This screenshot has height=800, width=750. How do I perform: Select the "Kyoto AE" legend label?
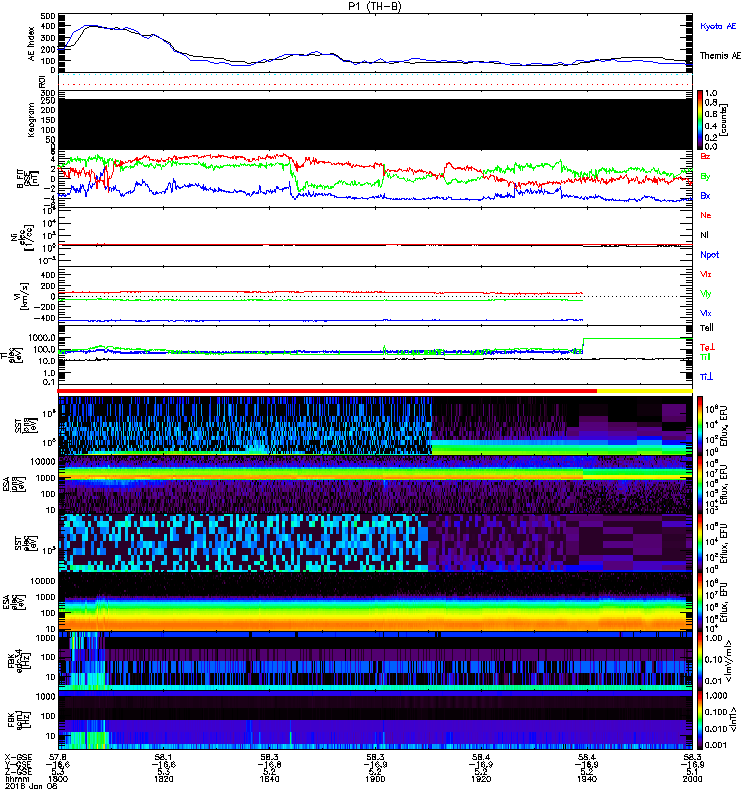coord(718,26)
